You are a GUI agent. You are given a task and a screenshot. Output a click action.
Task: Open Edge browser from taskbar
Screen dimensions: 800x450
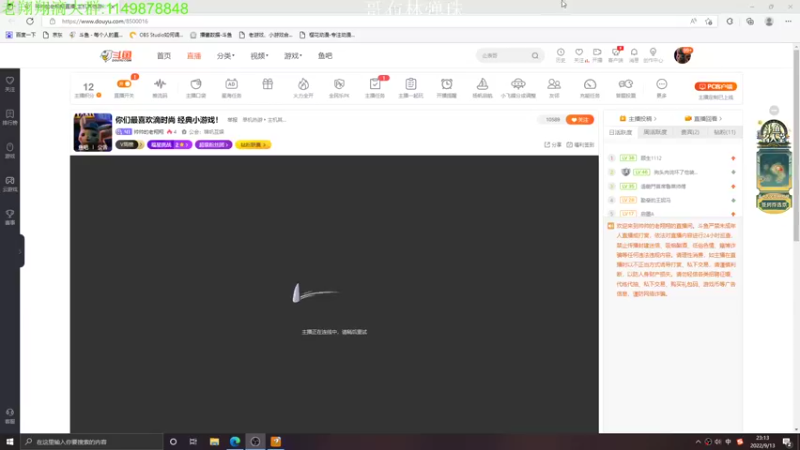click(235, 441)
